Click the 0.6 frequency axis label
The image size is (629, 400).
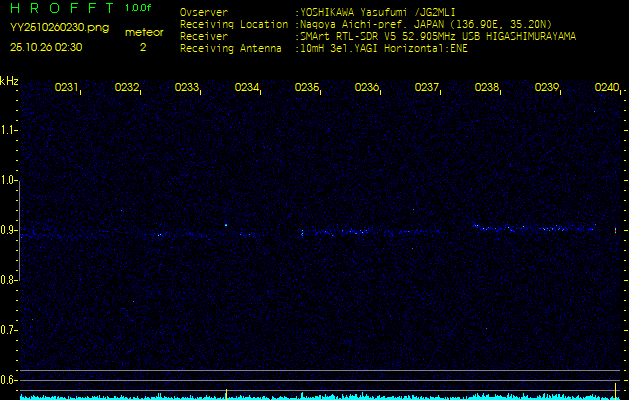[x=9, y=380]
